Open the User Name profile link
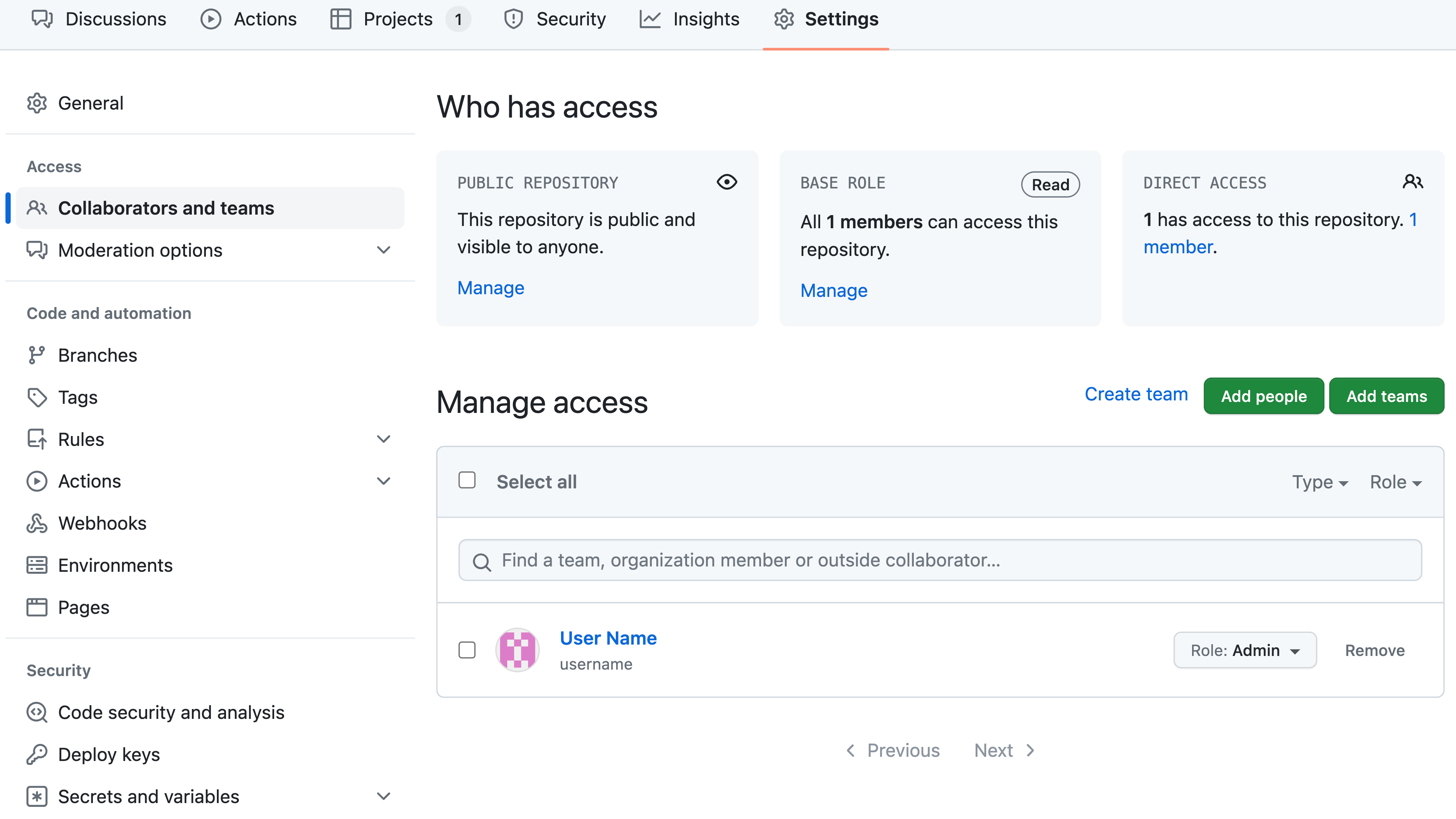The width and height of the screenshot is (1456, 819). tap(608, 637)
